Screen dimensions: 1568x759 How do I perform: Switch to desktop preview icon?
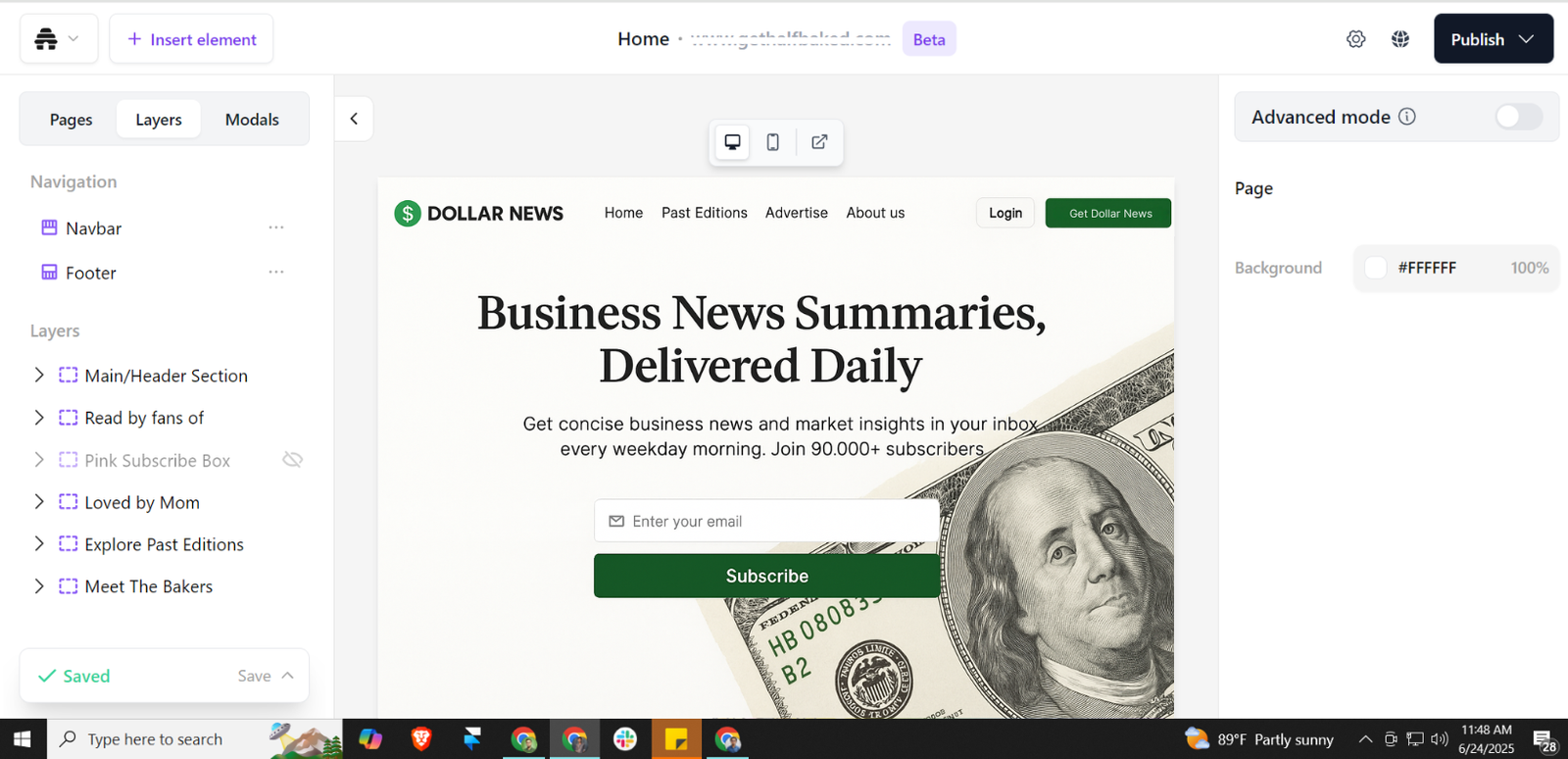pyautogui.click(x=732, y=142)
